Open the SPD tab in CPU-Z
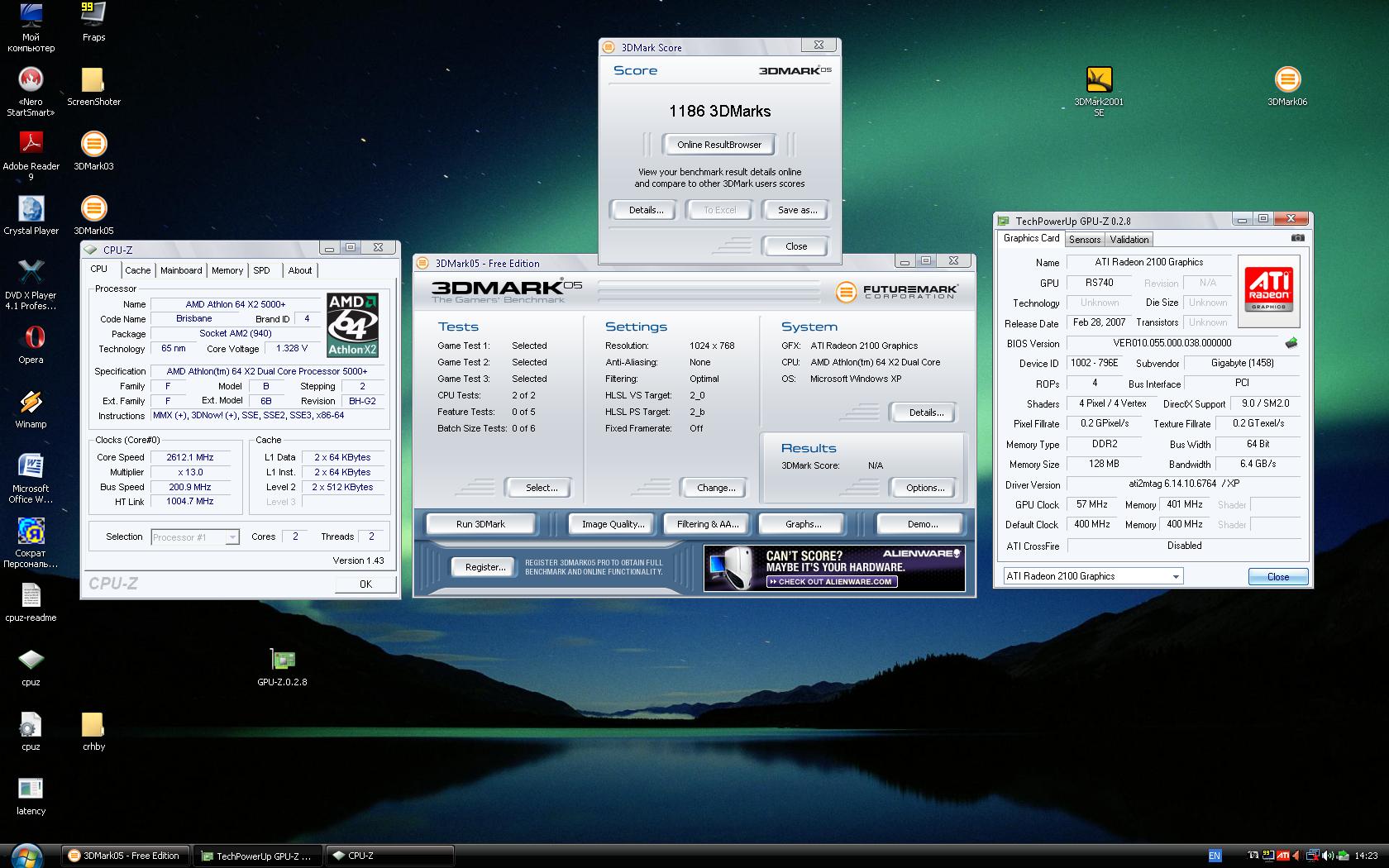This screenshot has height=868, width=1389. click(x=262, y=270)
